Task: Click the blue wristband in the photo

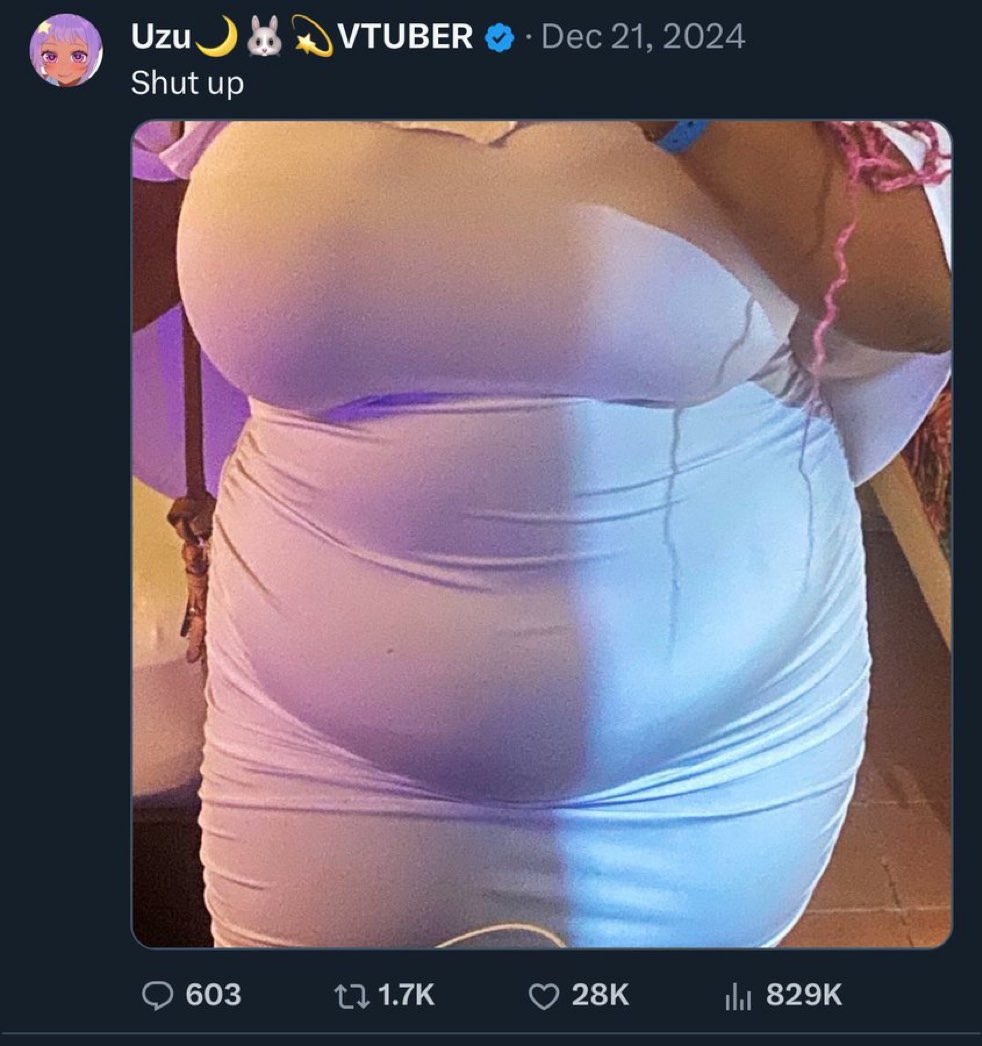Action: click(682, 135)
